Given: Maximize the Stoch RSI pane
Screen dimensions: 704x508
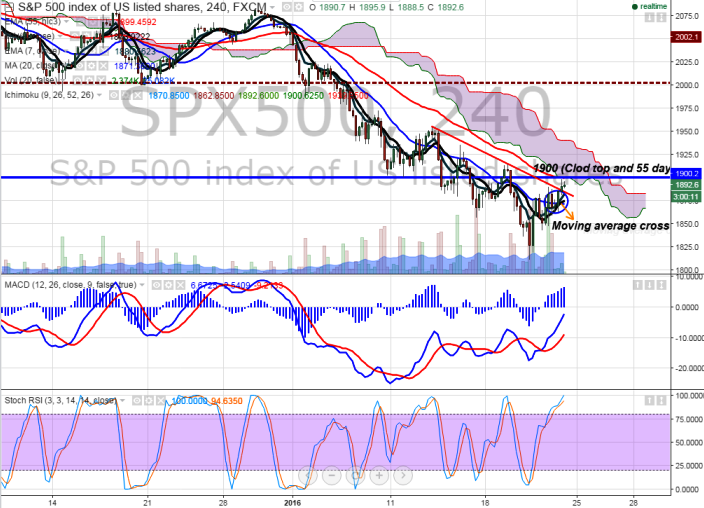Looking at the screenshot, I should coord(661,400).
